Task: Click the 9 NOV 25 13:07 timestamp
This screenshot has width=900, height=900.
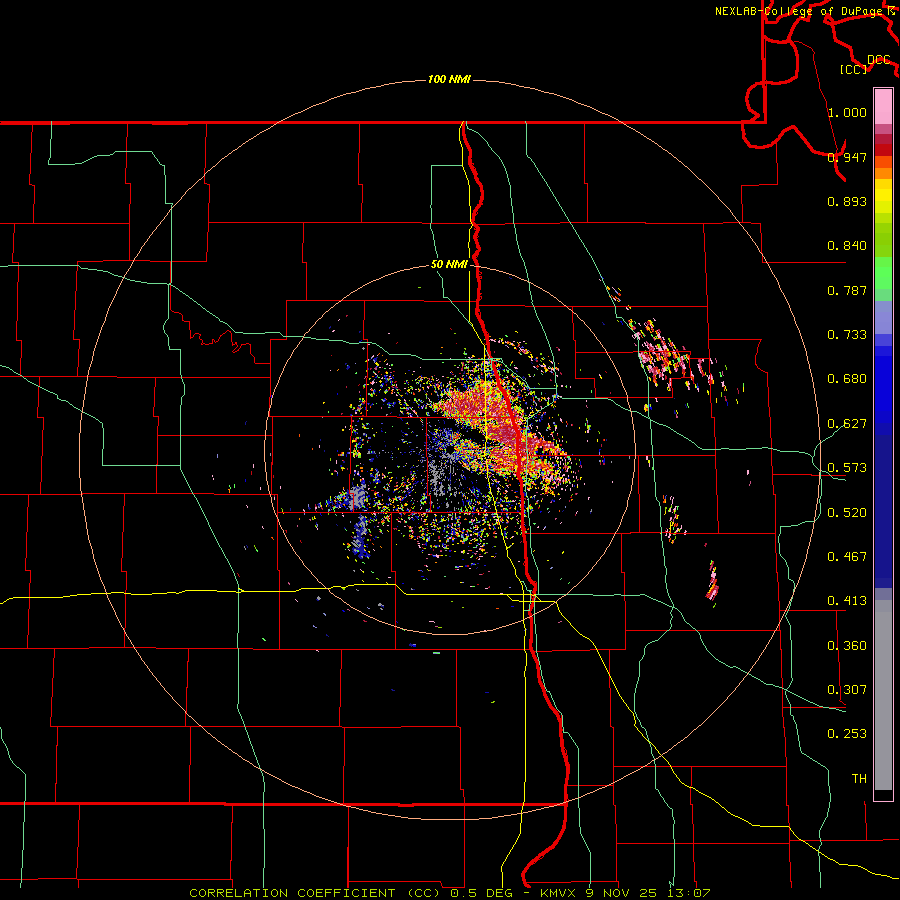Action: click(649, 893)
